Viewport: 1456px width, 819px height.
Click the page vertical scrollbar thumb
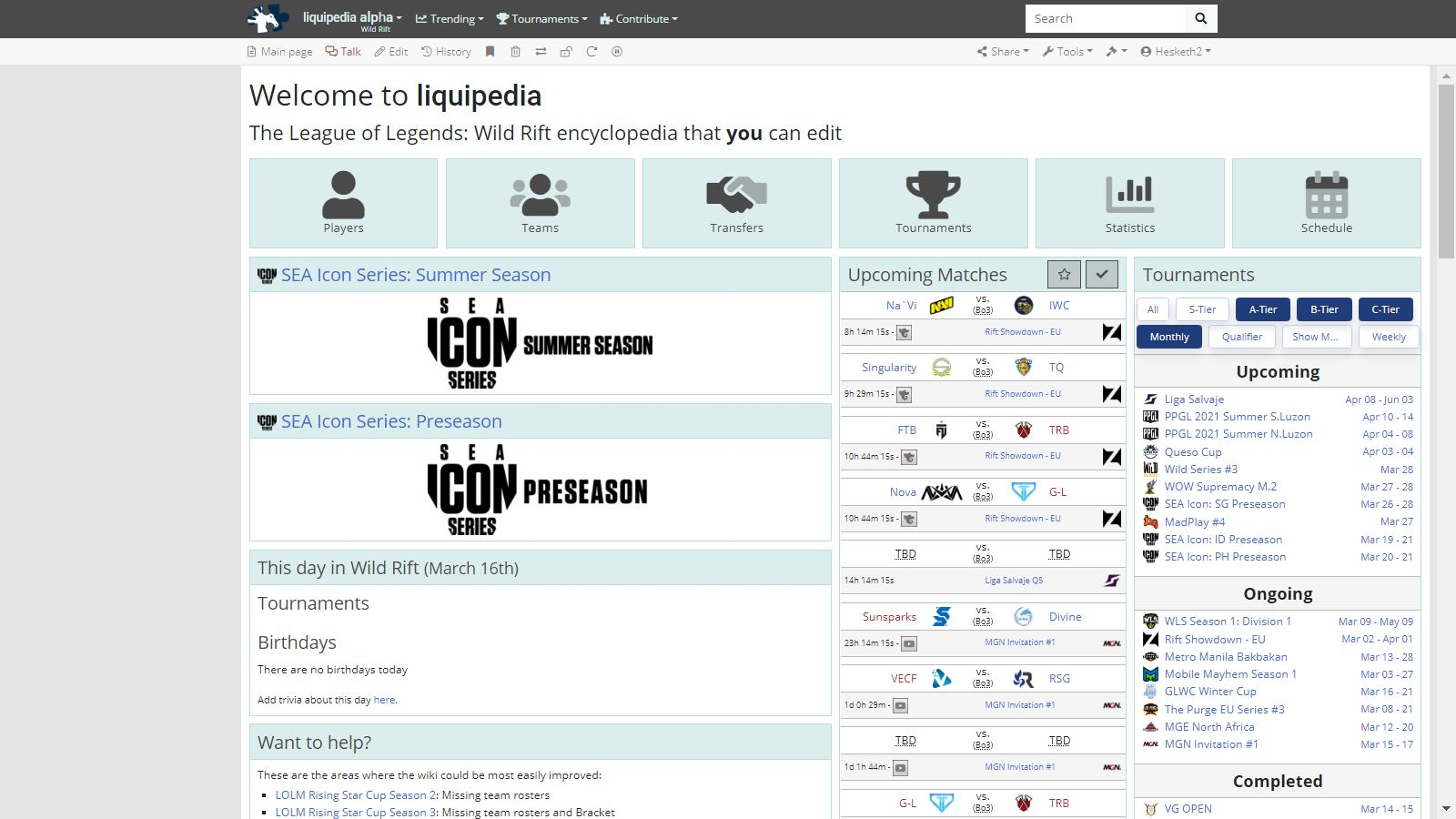1446,170
